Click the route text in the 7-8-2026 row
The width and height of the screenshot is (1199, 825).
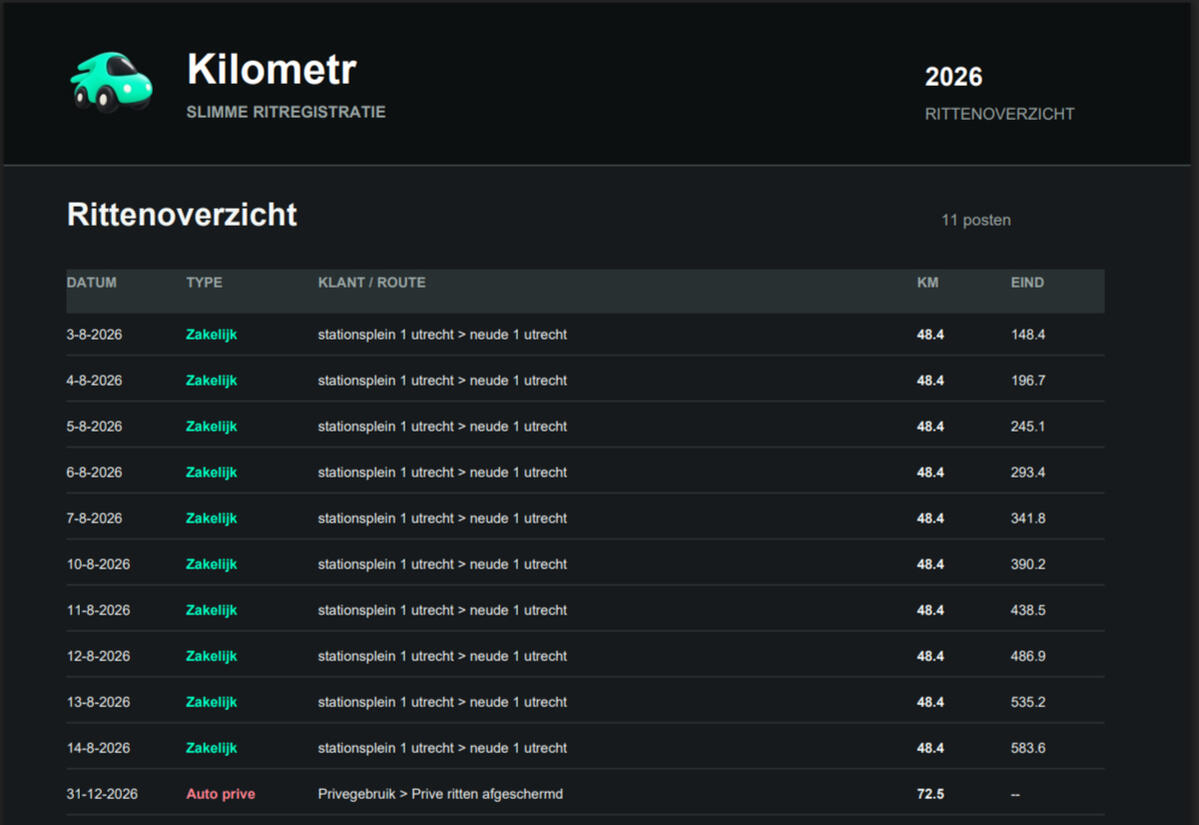tap(442, 518)
